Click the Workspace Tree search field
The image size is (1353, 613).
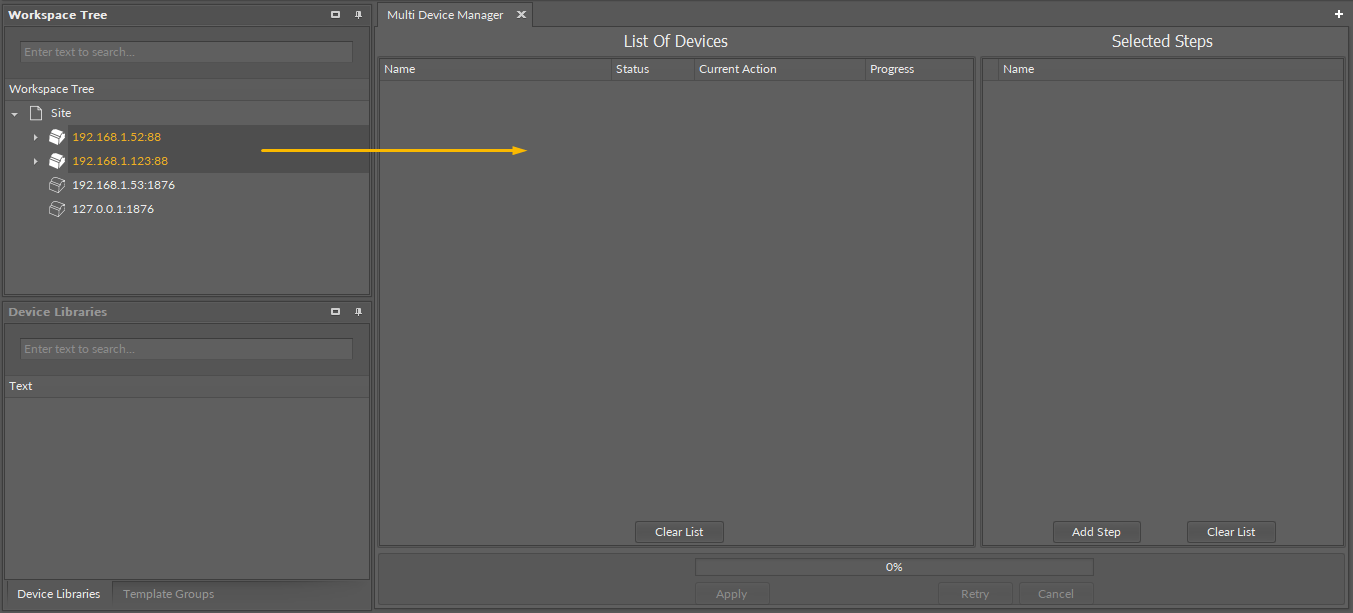click(x=186, y=51)
